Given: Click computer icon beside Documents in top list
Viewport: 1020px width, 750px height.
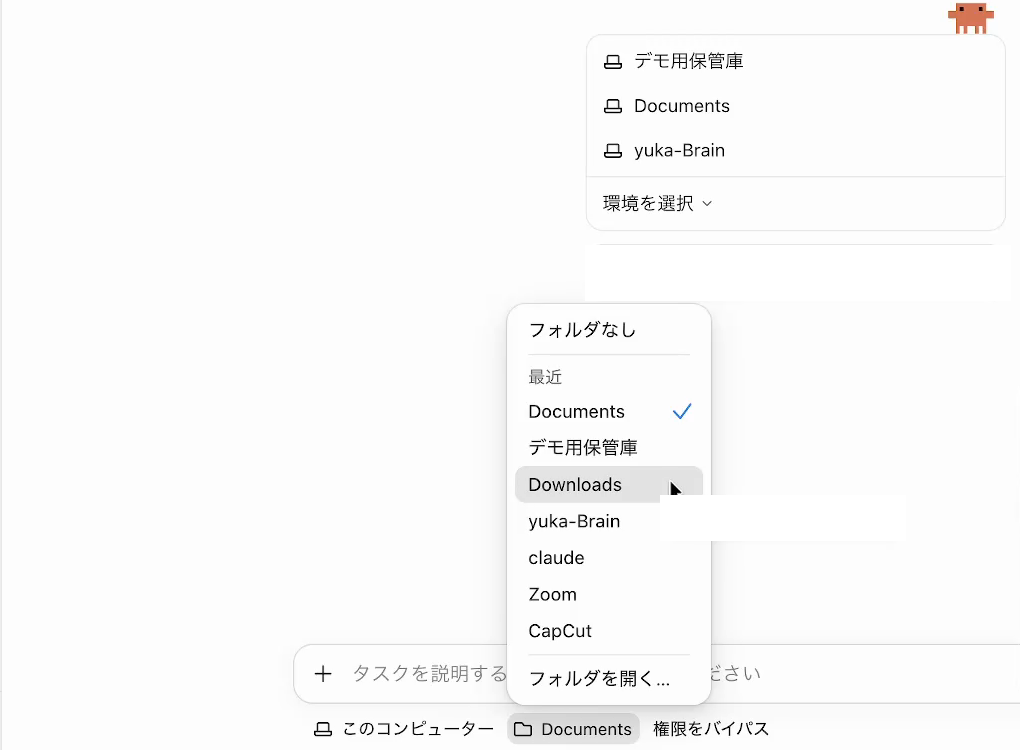Looking at the screenshot, I should point(613,106).
